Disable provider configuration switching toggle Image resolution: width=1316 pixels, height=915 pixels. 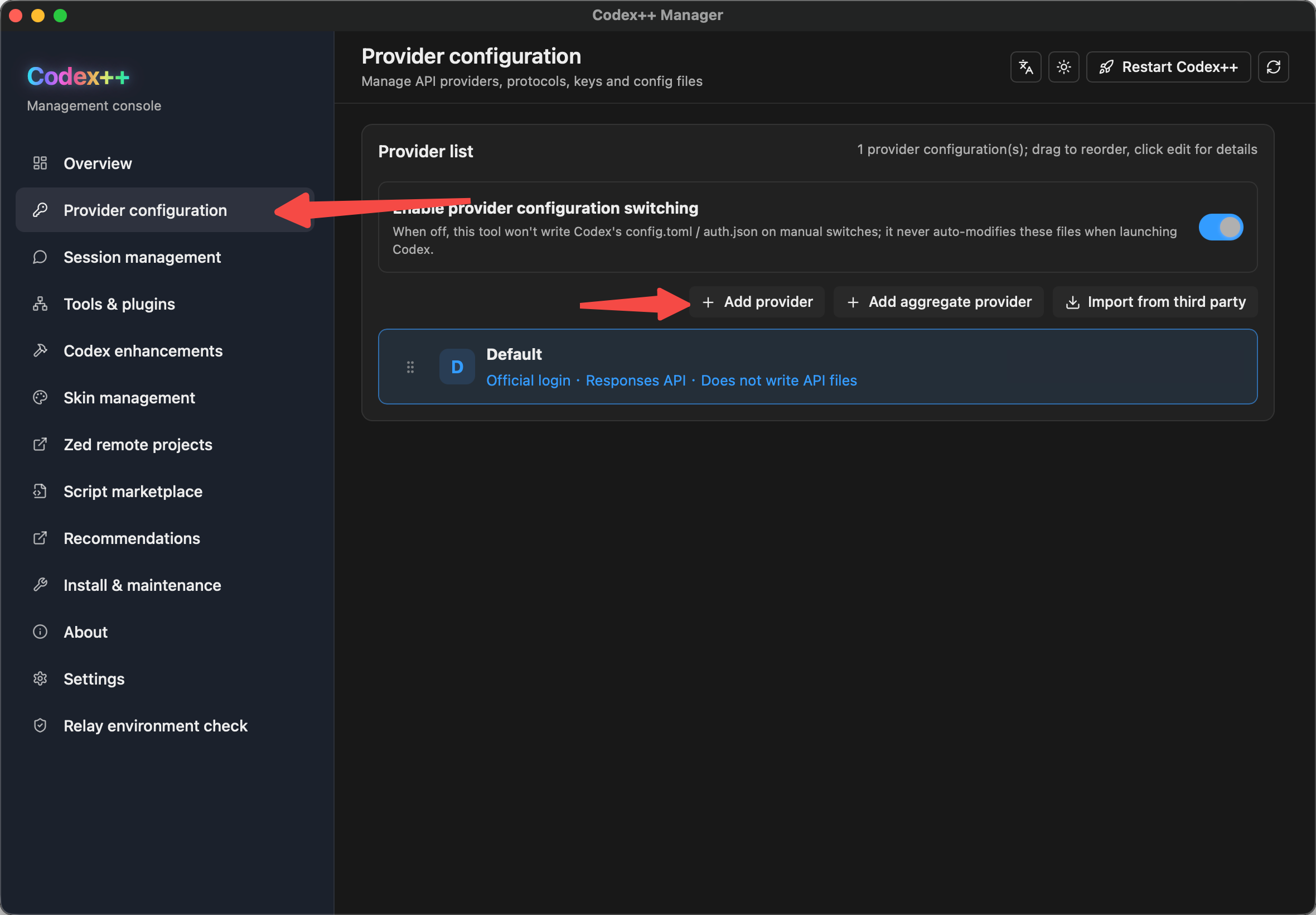click(x=1220, y=227)
